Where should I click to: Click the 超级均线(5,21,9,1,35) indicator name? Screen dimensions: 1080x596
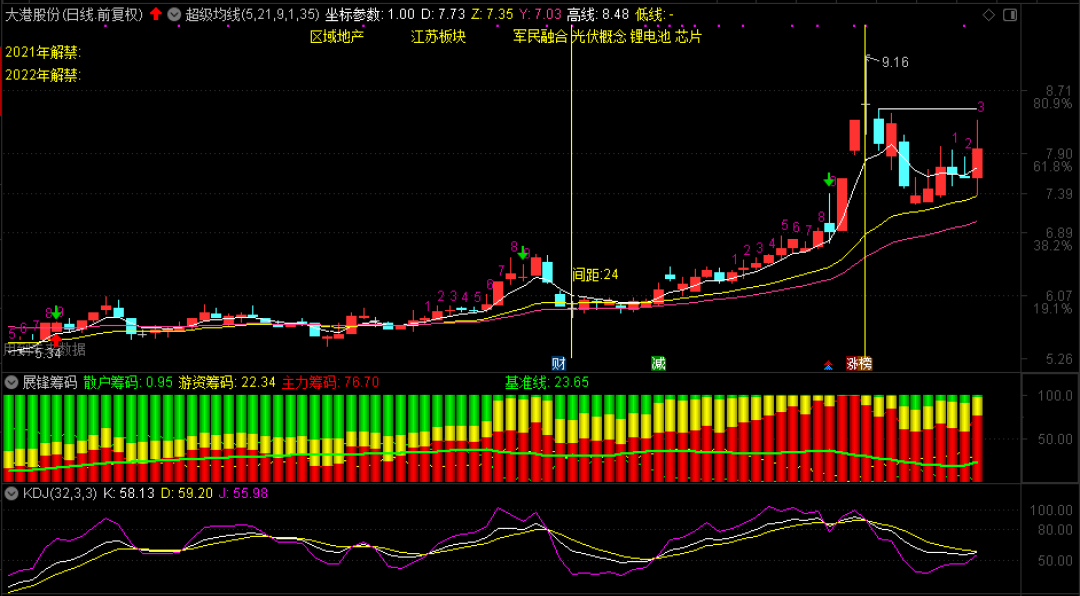point(253,14)
